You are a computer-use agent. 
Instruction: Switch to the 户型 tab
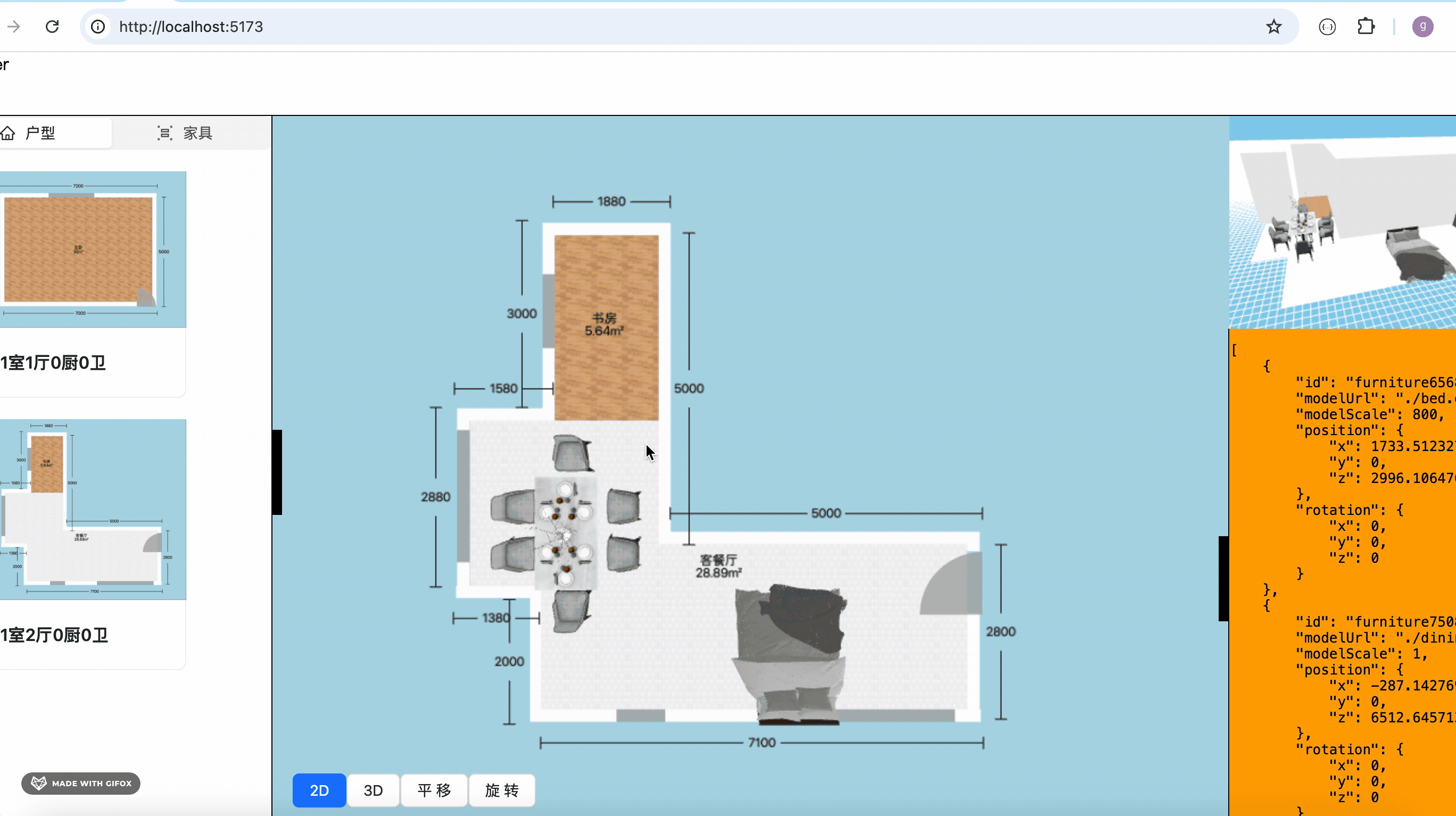pyautogui.click(x=55, y=133)
